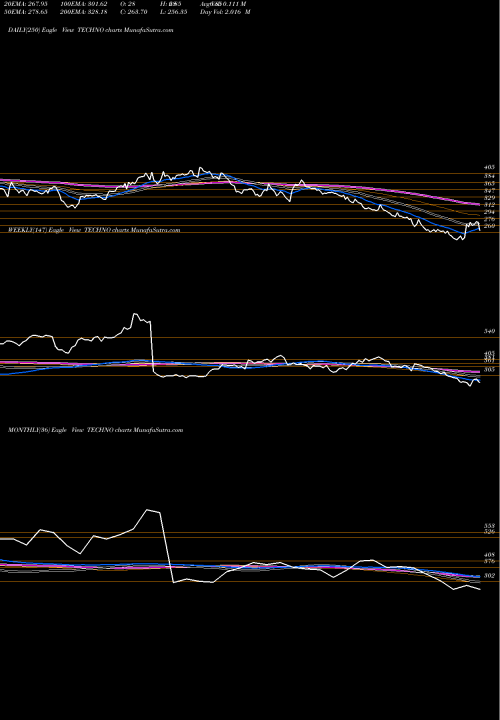The height and width of the screenshot is (720, 500).
Task: Click the close price C: 263.70
Action: pos(134,12)
